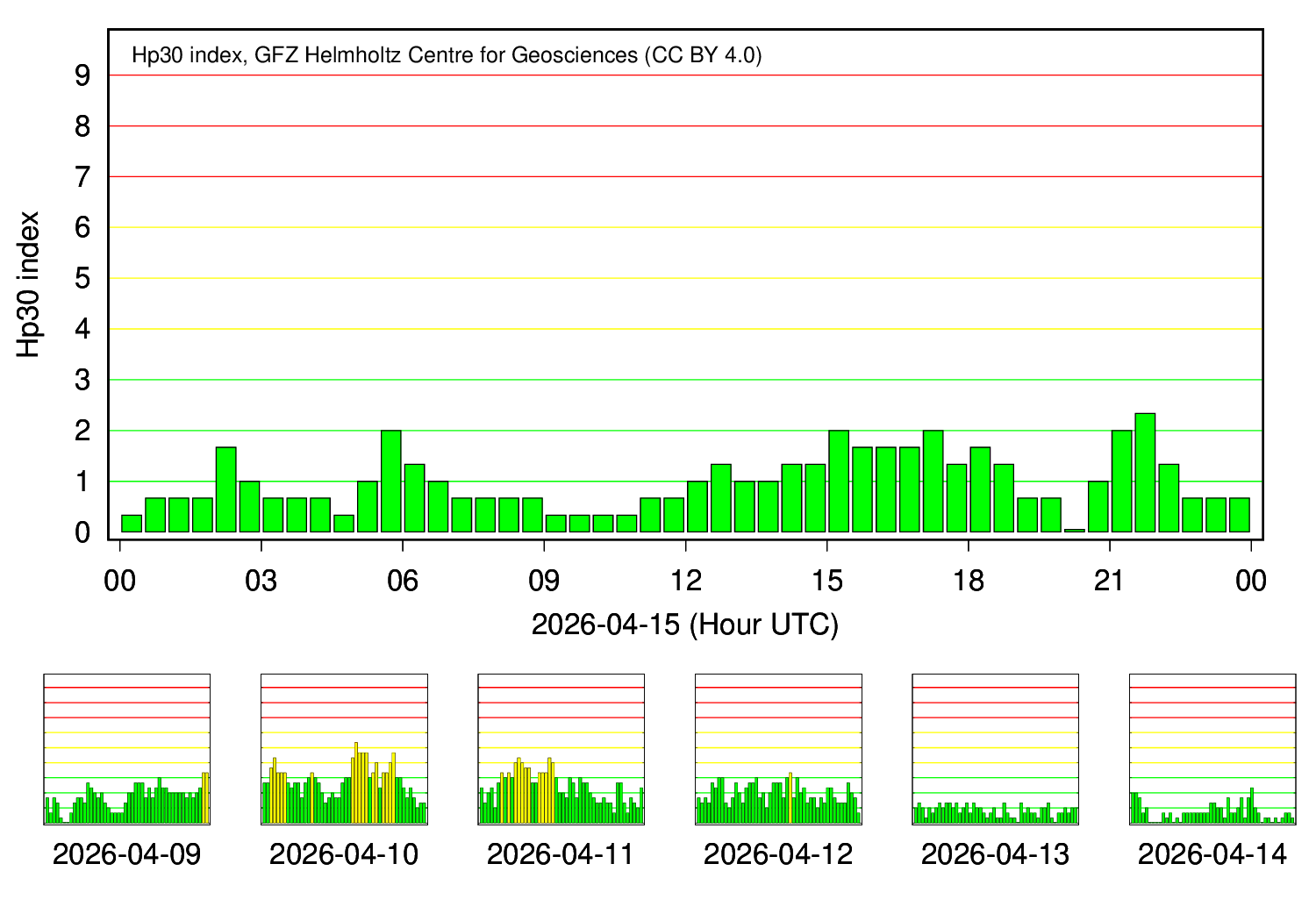Click the 'Hp30 index' y-axis title
1316x921 pixels.
point(29,284)
